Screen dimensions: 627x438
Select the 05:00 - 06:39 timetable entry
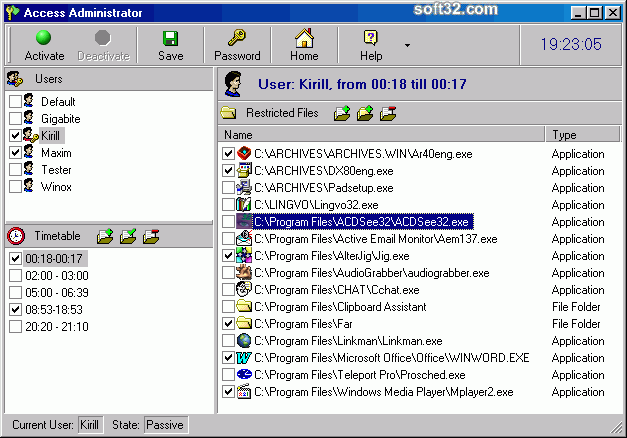pyautogui.click(x=57, y=293)
